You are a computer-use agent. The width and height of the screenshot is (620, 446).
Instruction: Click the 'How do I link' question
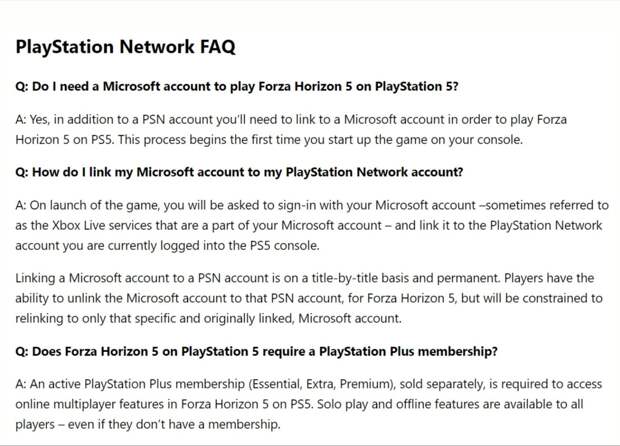pyautogui.click(x=239, y=172)
